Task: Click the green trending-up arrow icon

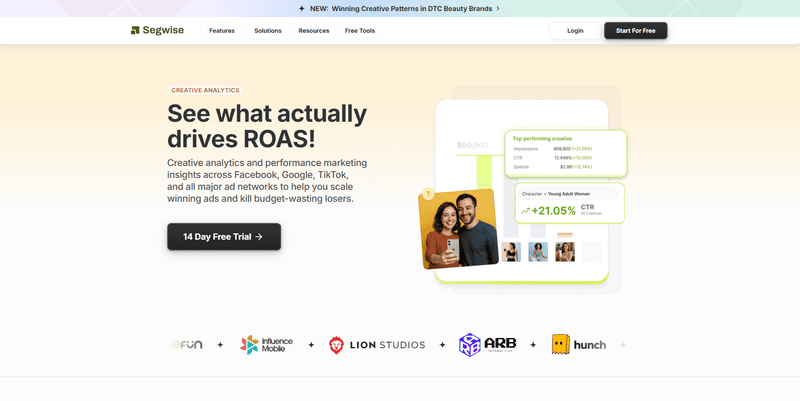Action: click(525, 211)
